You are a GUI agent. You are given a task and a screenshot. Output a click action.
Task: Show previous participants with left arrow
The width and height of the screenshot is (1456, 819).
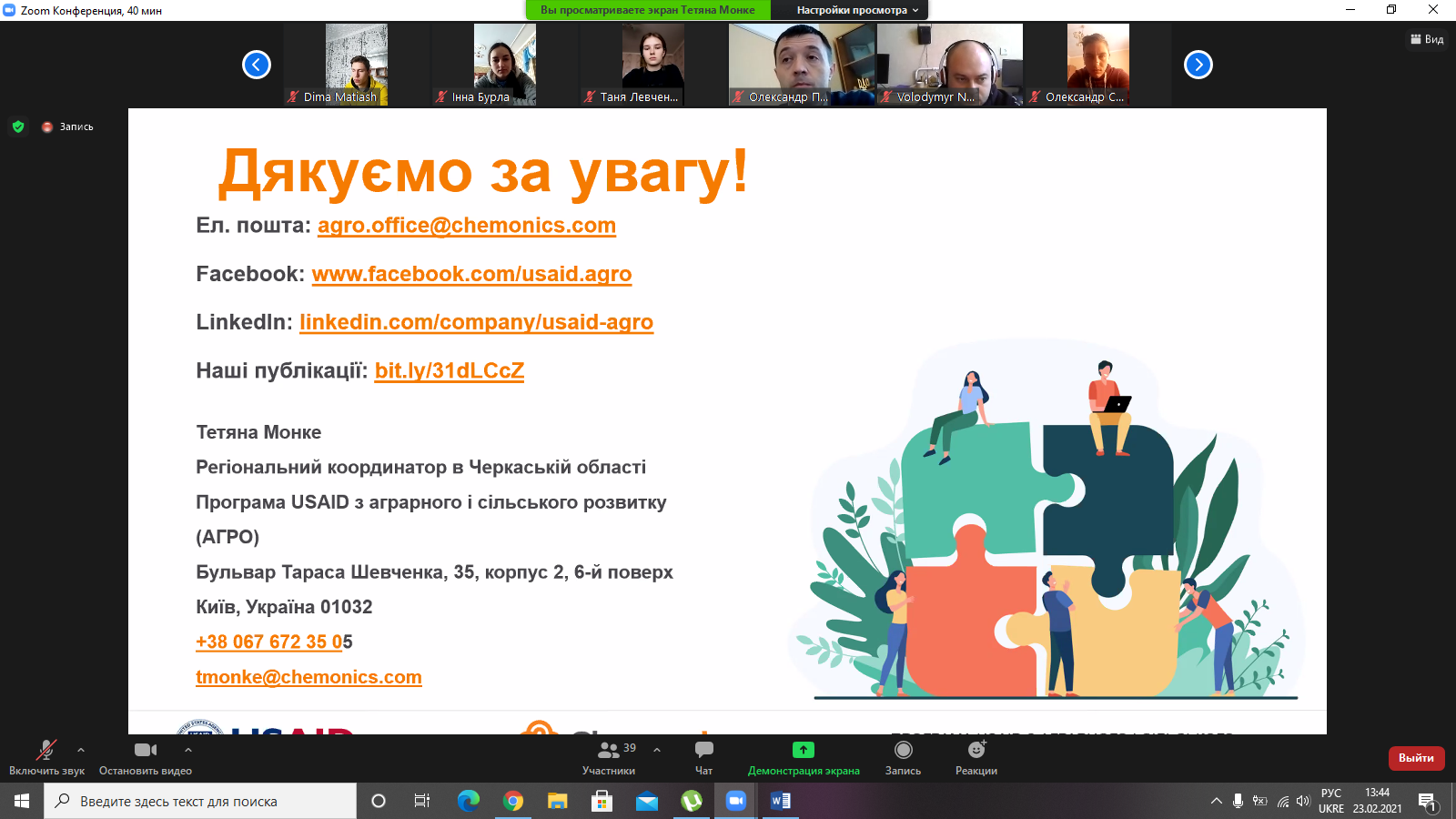(x=257, y=65)
